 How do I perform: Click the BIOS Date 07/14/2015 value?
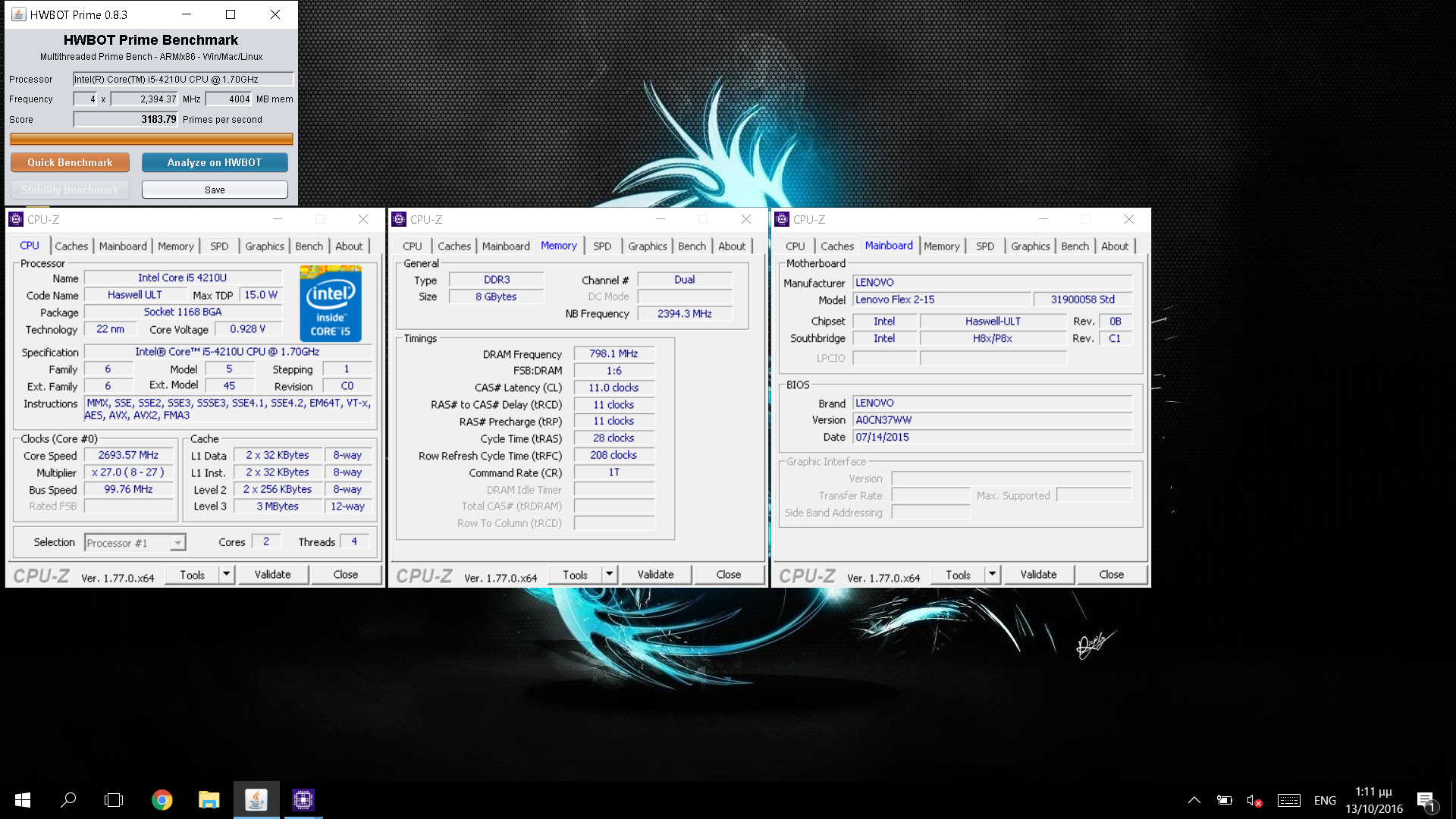coord(992,437)
